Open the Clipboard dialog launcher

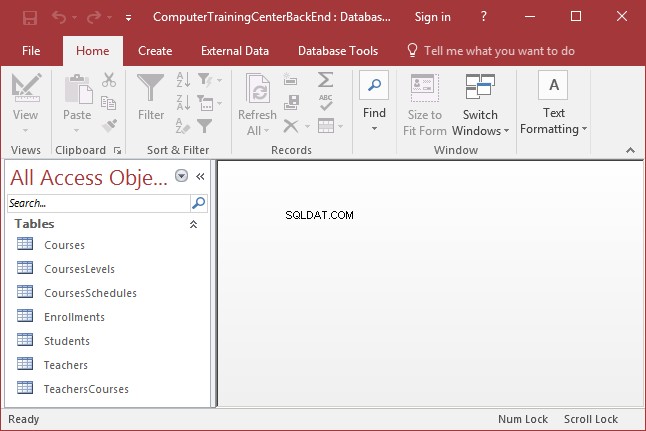117,150
